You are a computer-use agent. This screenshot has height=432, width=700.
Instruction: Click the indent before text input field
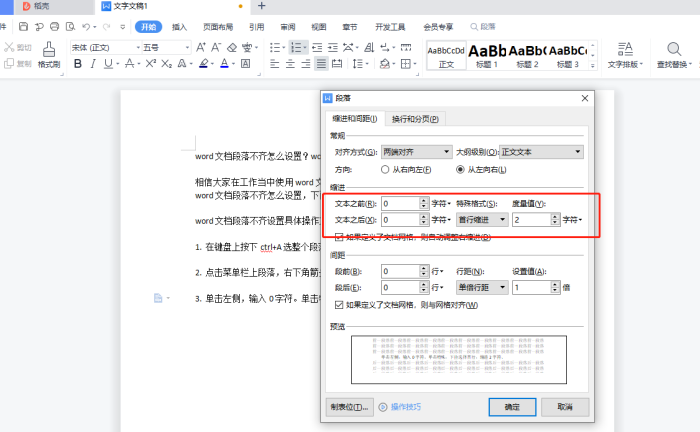(401, 203)
